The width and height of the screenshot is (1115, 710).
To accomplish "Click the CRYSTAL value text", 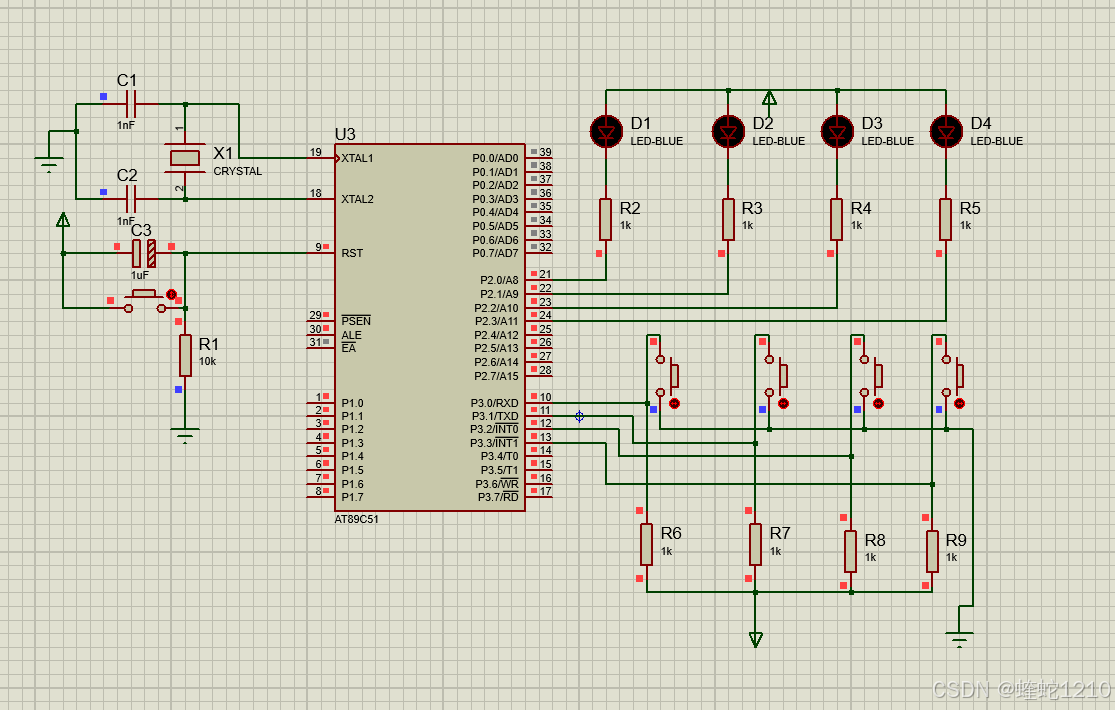I will click(238, 171).
